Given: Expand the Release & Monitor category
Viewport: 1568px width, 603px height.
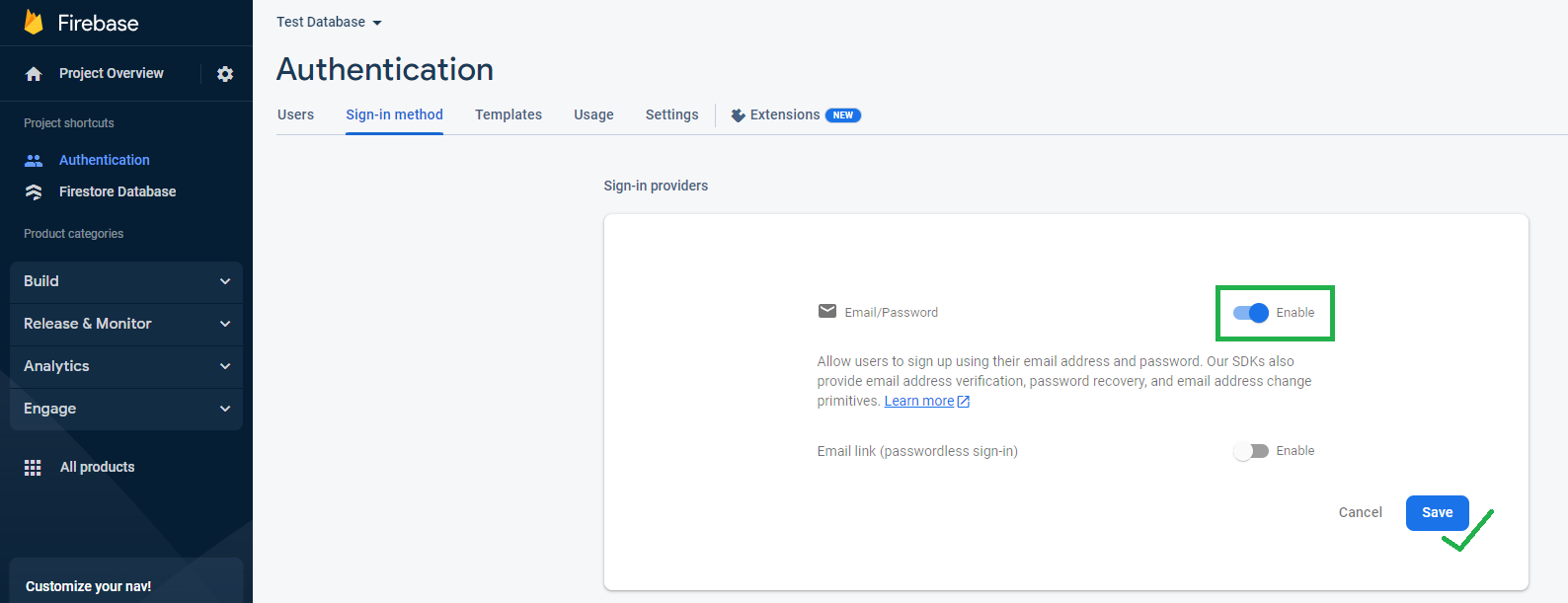Looking at the screenshot, I should pos(126,324).
